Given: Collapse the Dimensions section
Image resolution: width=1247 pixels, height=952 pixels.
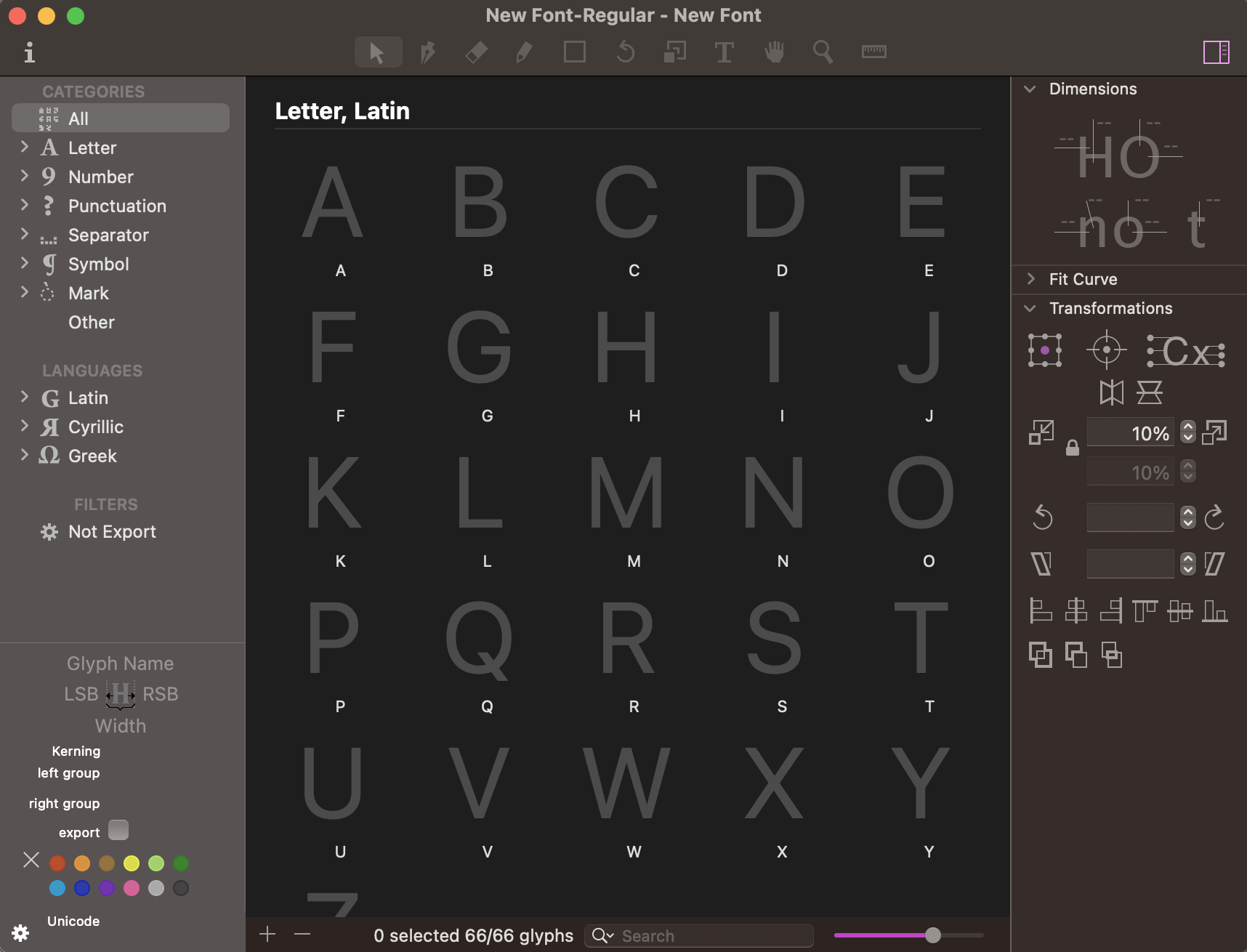Looking at the screenshot, I should (1030, 89).
